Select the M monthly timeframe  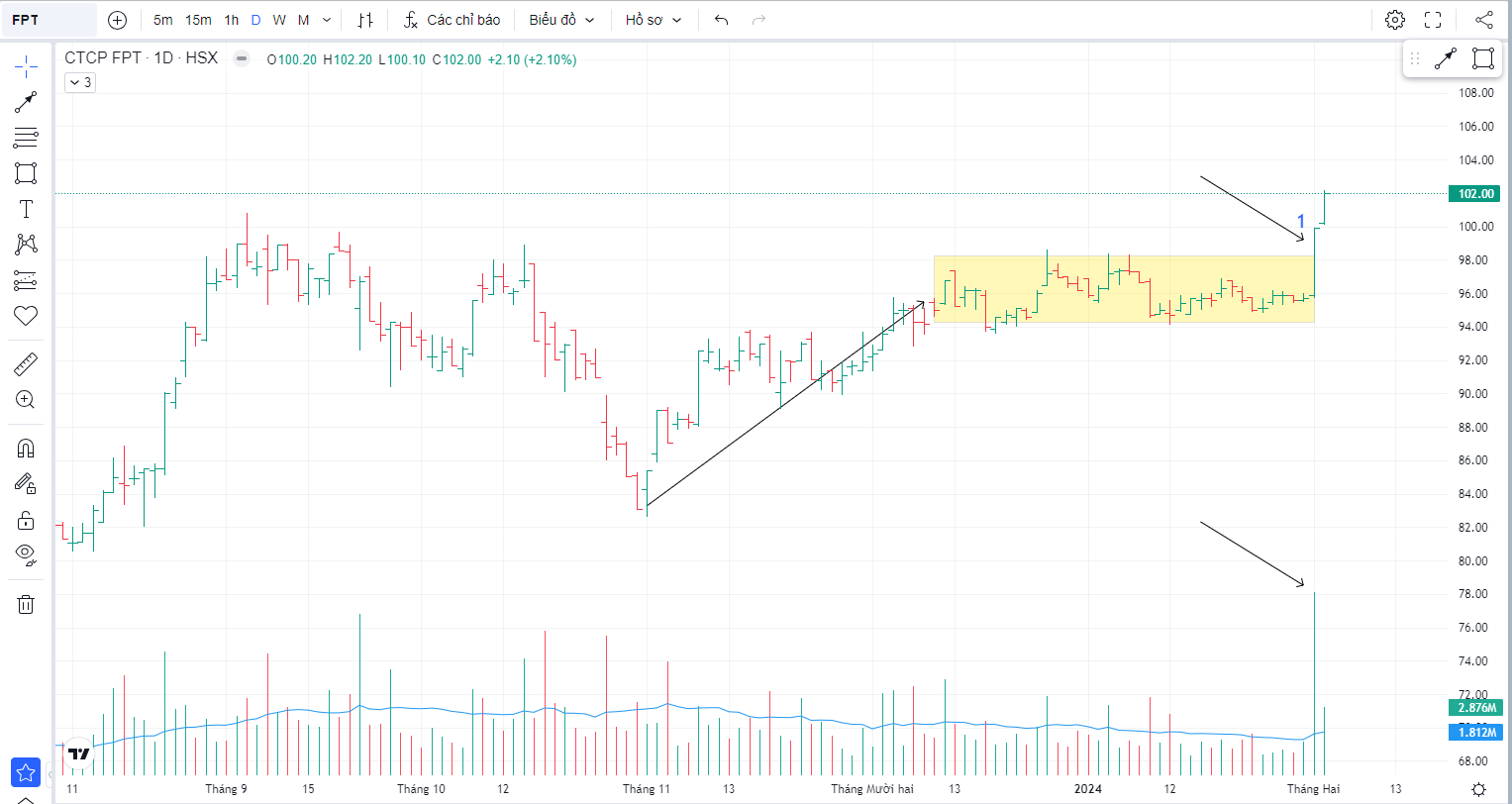303,20
